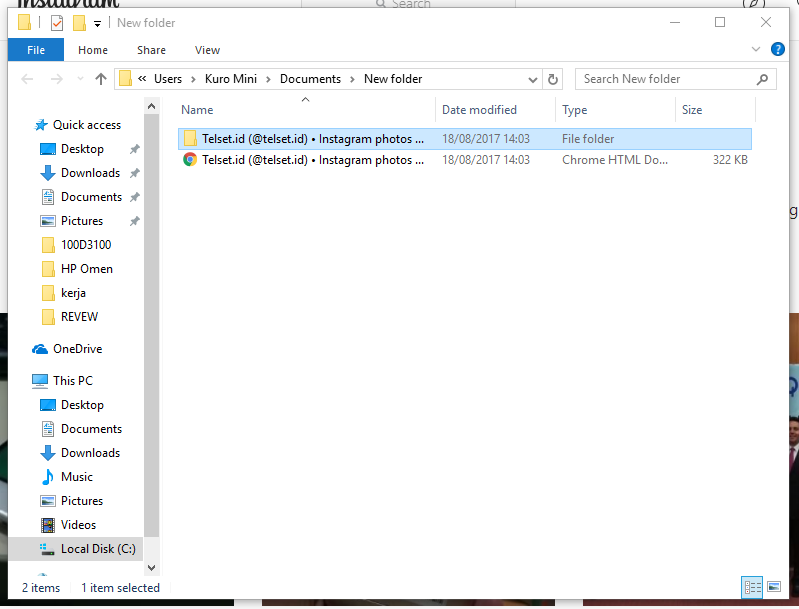Navigate to Documents in the address breadcrumb
This screenshot has width=799, height=609.
[x=310, y=79]
